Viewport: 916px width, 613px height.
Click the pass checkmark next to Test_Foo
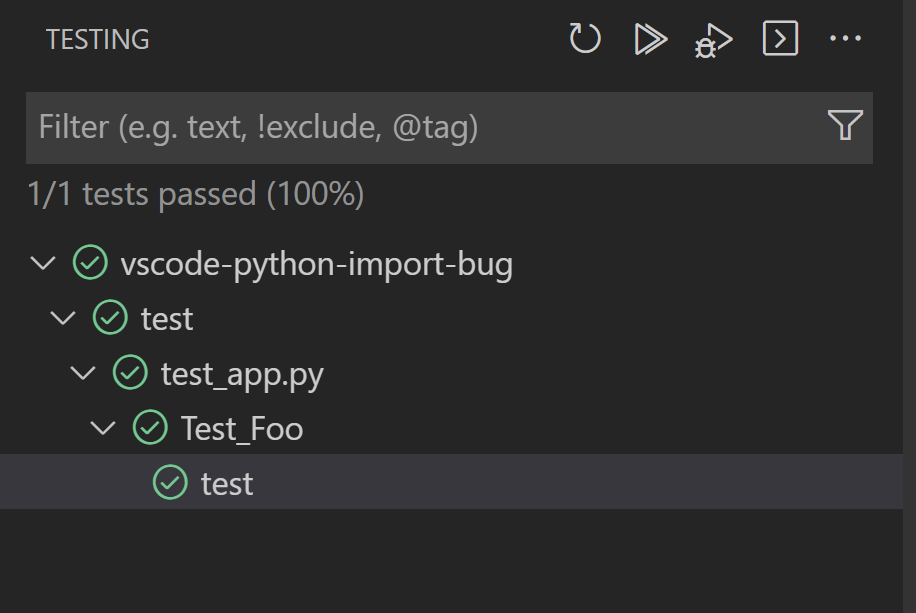[149, 428]
